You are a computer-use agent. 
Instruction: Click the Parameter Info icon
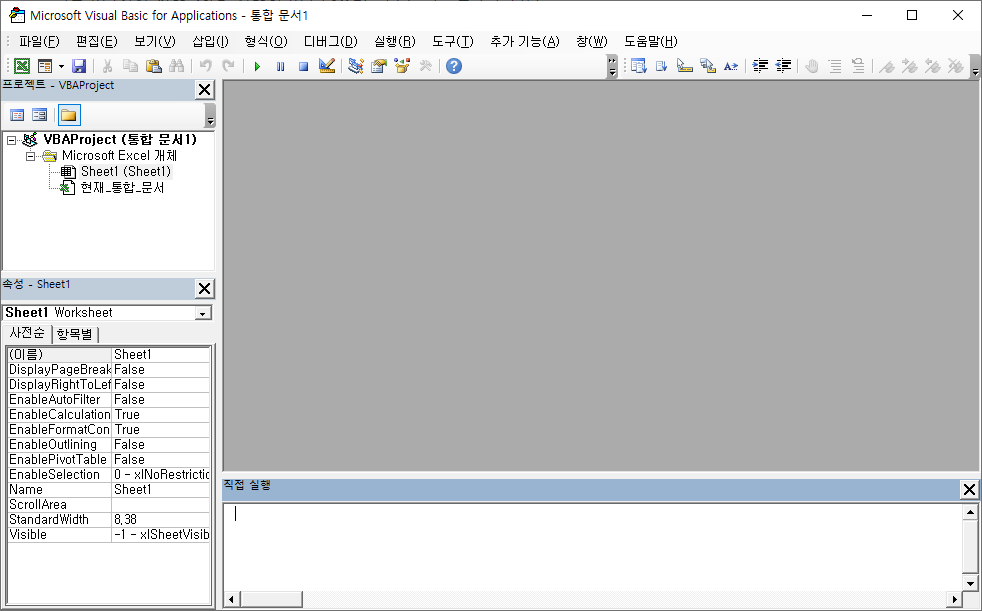point(708,66)
